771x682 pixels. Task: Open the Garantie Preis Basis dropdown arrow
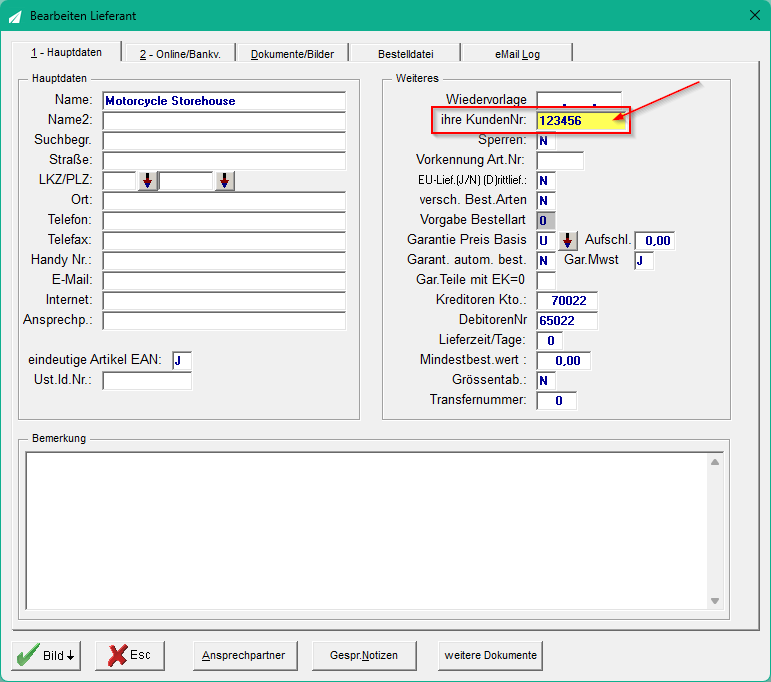(x=567, y=240)
